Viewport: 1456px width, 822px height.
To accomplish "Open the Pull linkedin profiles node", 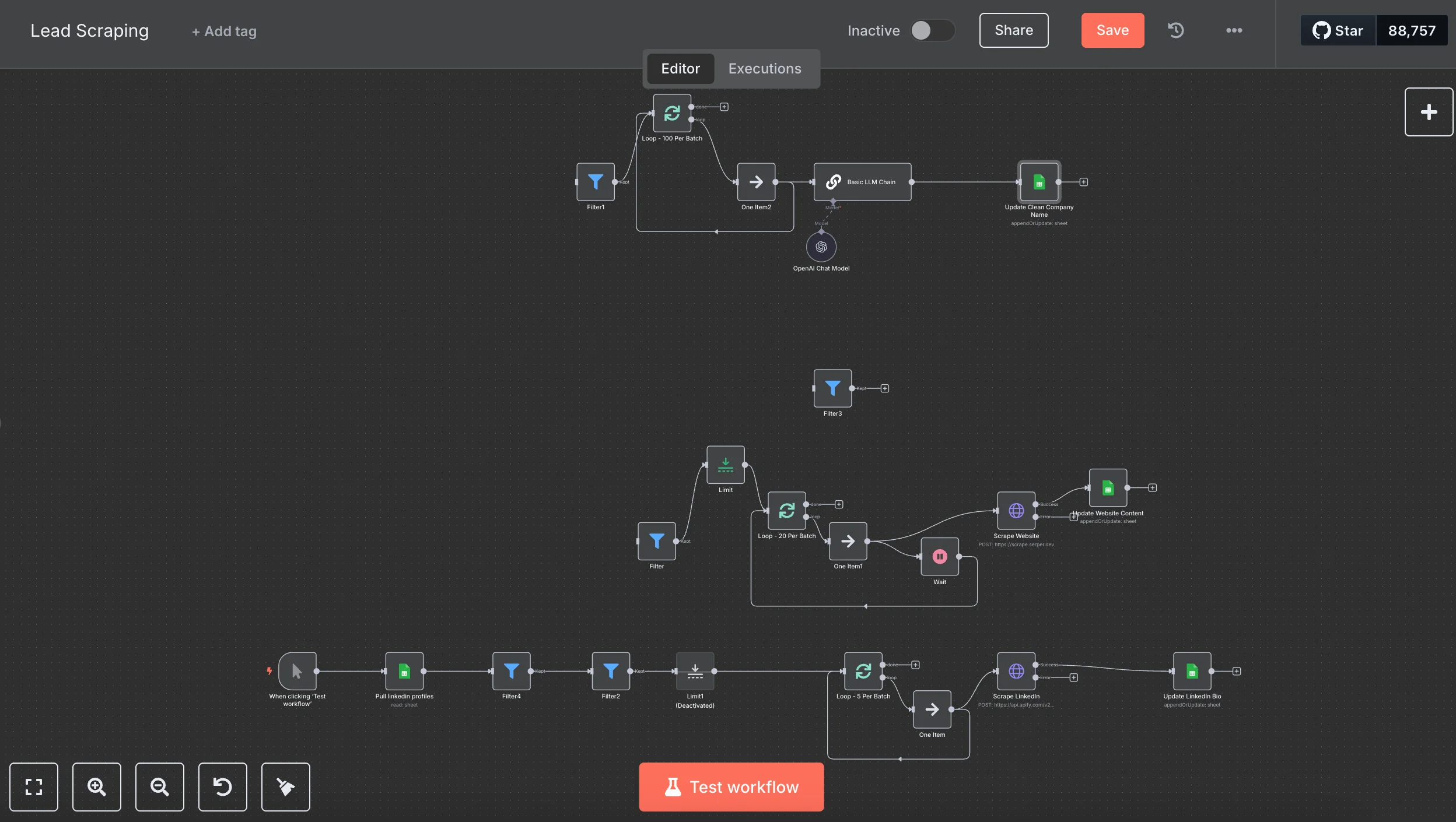I will (x=404, y=671).
